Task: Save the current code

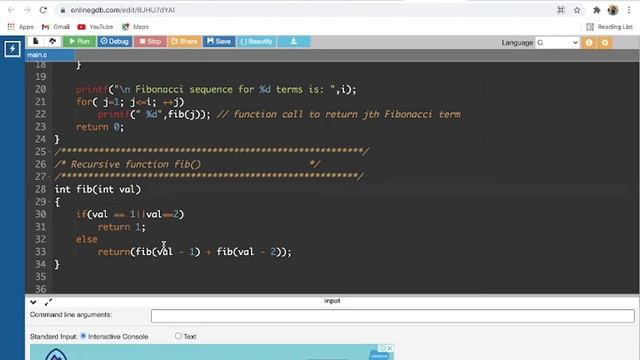Action: point(219,41)
